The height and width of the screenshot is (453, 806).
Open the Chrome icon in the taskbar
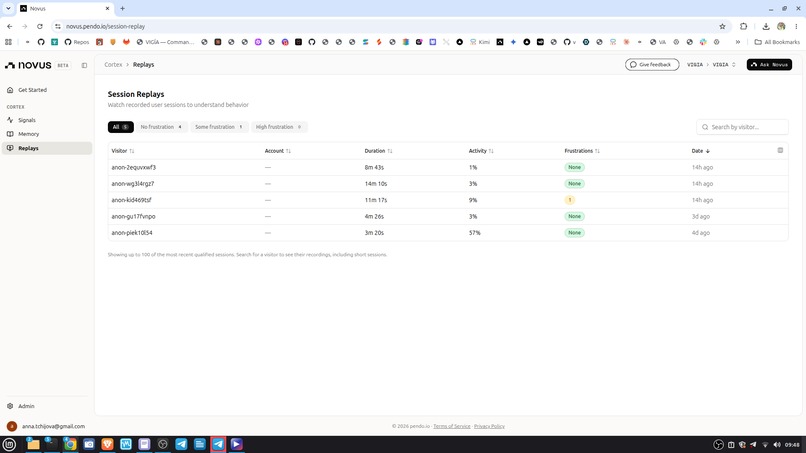point(70,444)
